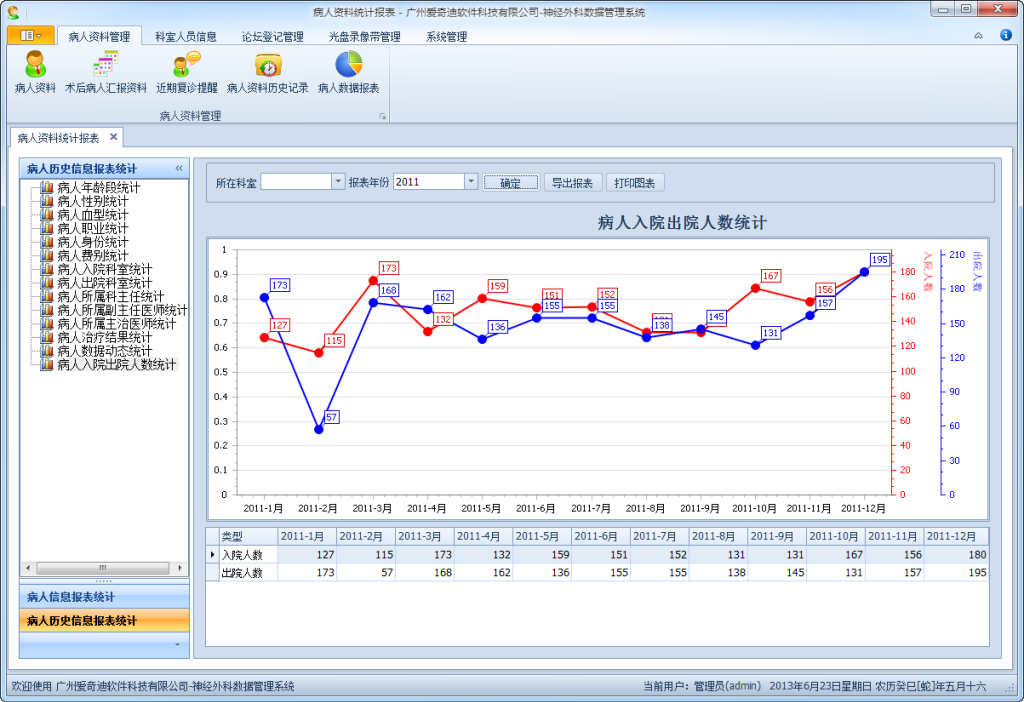The height and width of the screenshot is (702, 1024).
Task: Select 病人费别统计 in the tree
Action: click(x=93, y=255)
